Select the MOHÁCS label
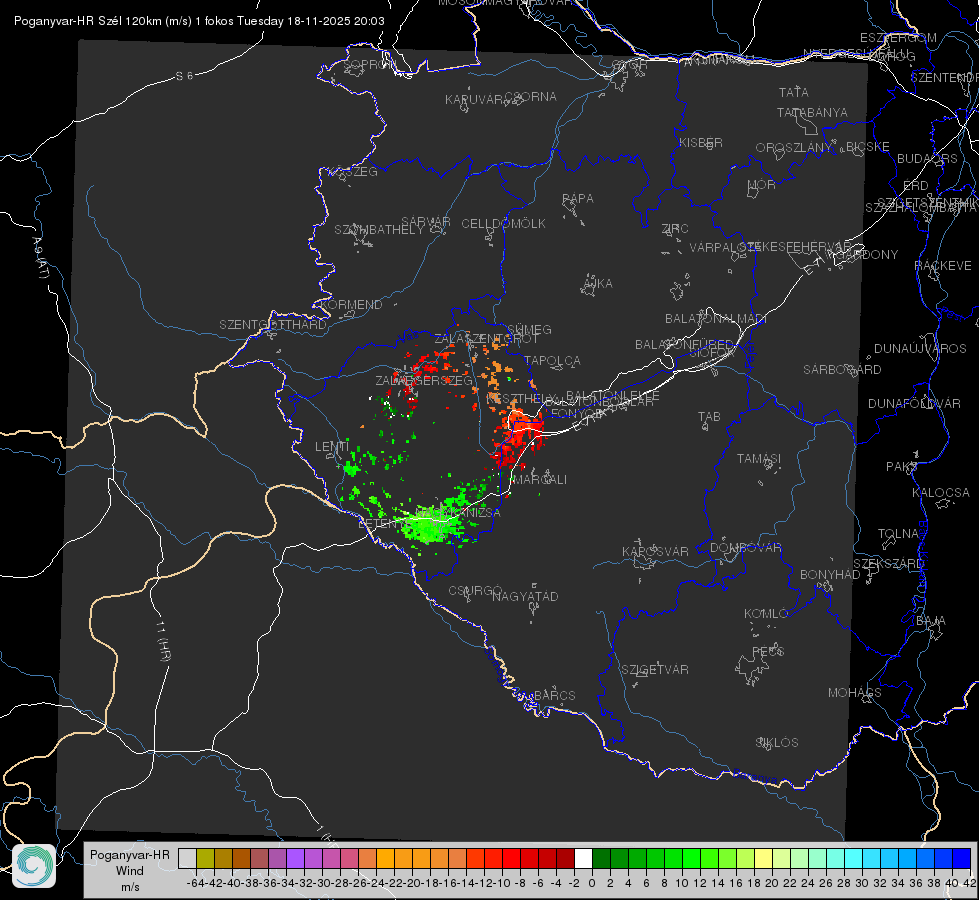 (855, 693)
